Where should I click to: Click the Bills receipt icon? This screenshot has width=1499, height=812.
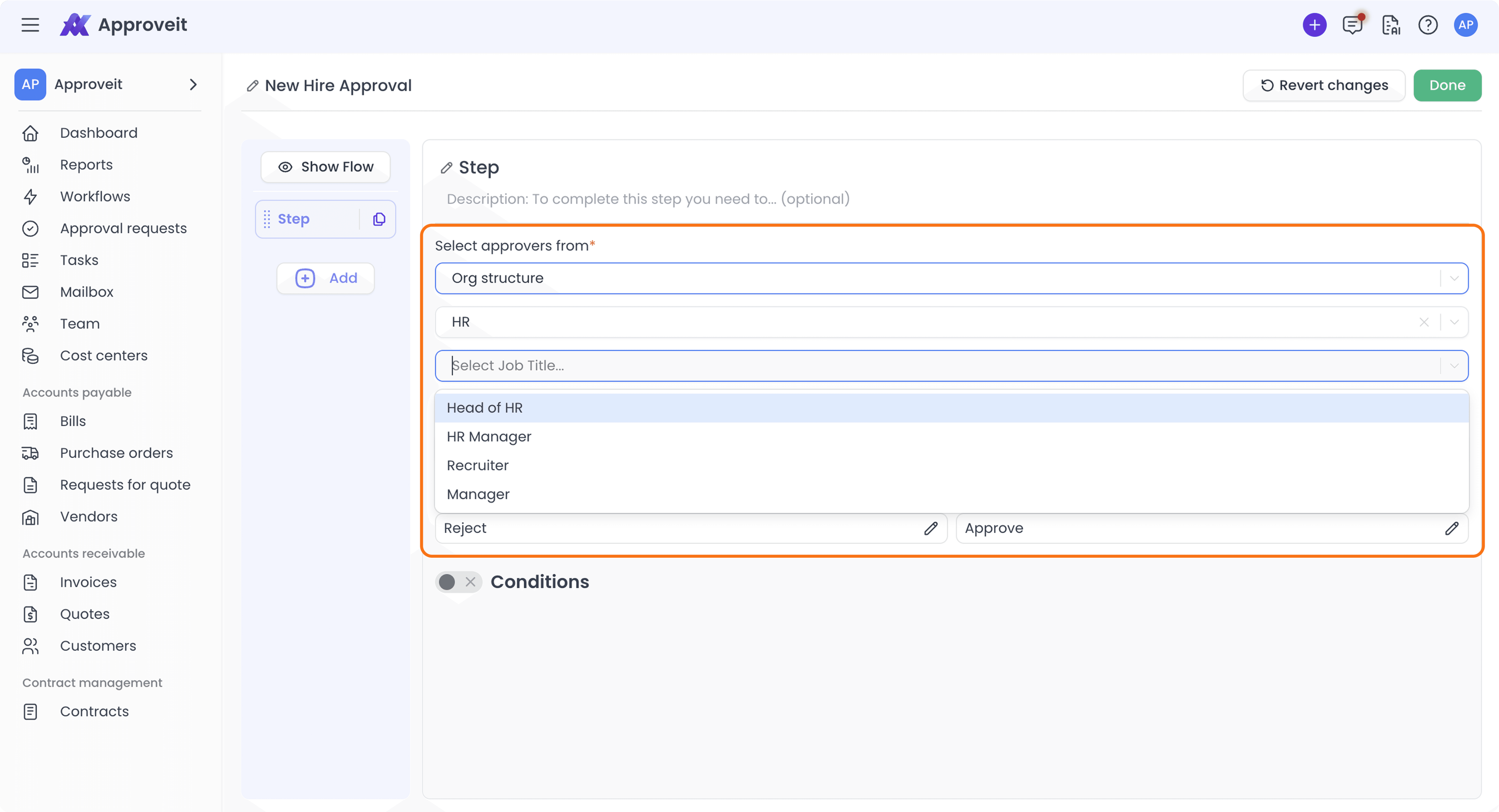pos(30,422)
